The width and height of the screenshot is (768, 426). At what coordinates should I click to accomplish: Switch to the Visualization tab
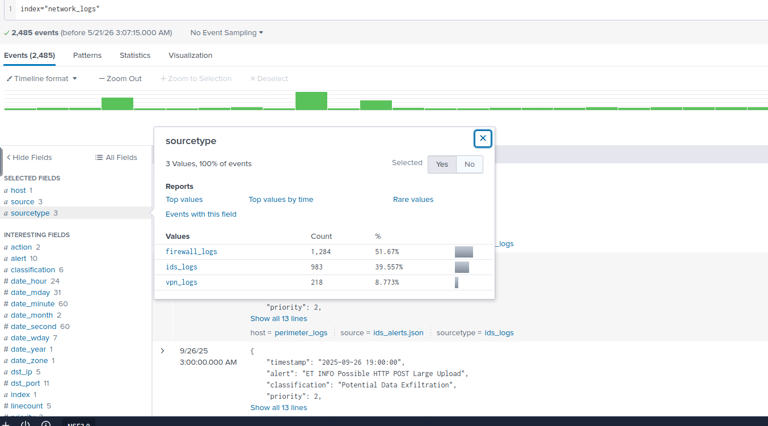[190, 55]
